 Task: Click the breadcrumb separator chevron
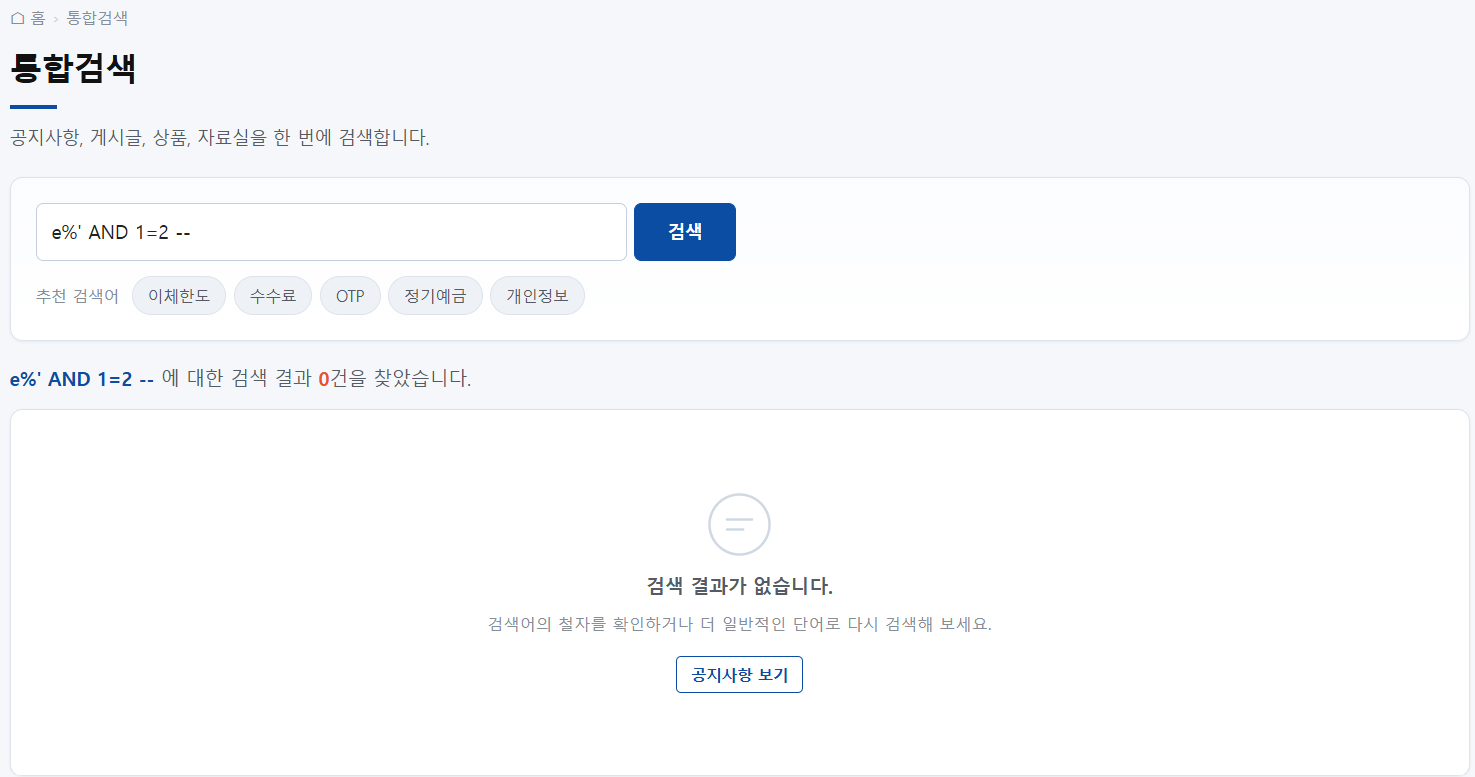[x=56, y=19]
